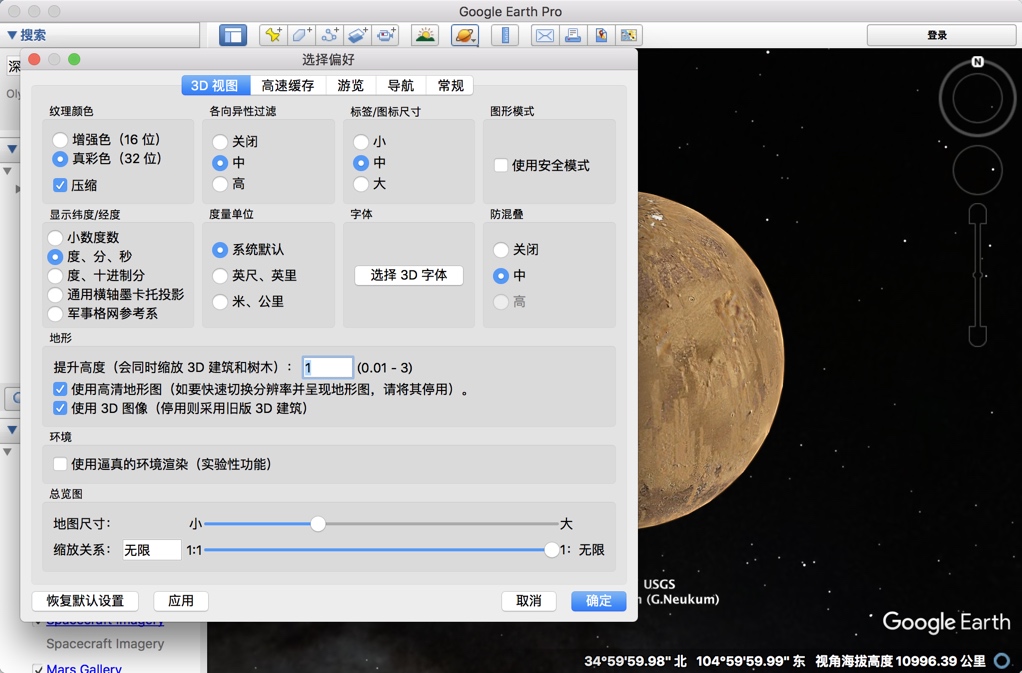Viewport: 1022px width, 673px height.
Task: Click the 缩放关系 slider handle
Action: tap(551, 550)
